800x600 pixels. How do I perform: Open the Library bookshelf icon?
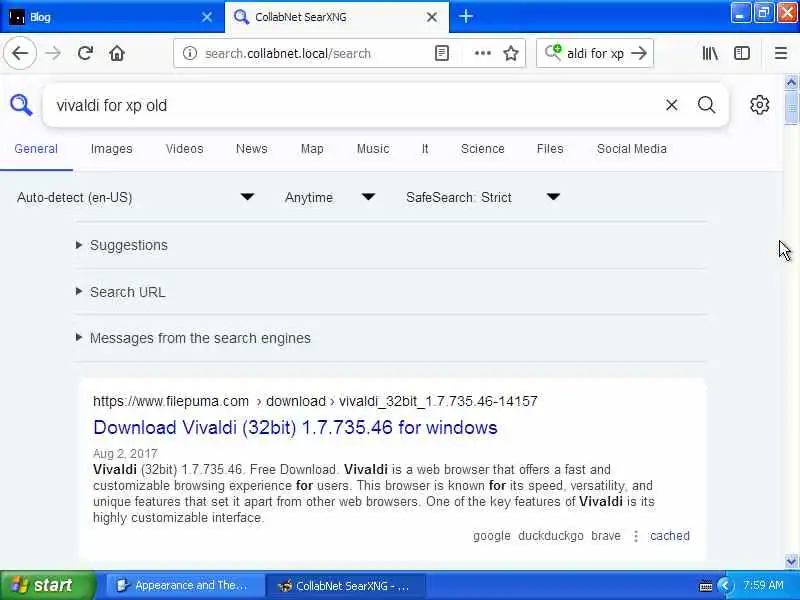pyautogui.click(x=710, y=53)
